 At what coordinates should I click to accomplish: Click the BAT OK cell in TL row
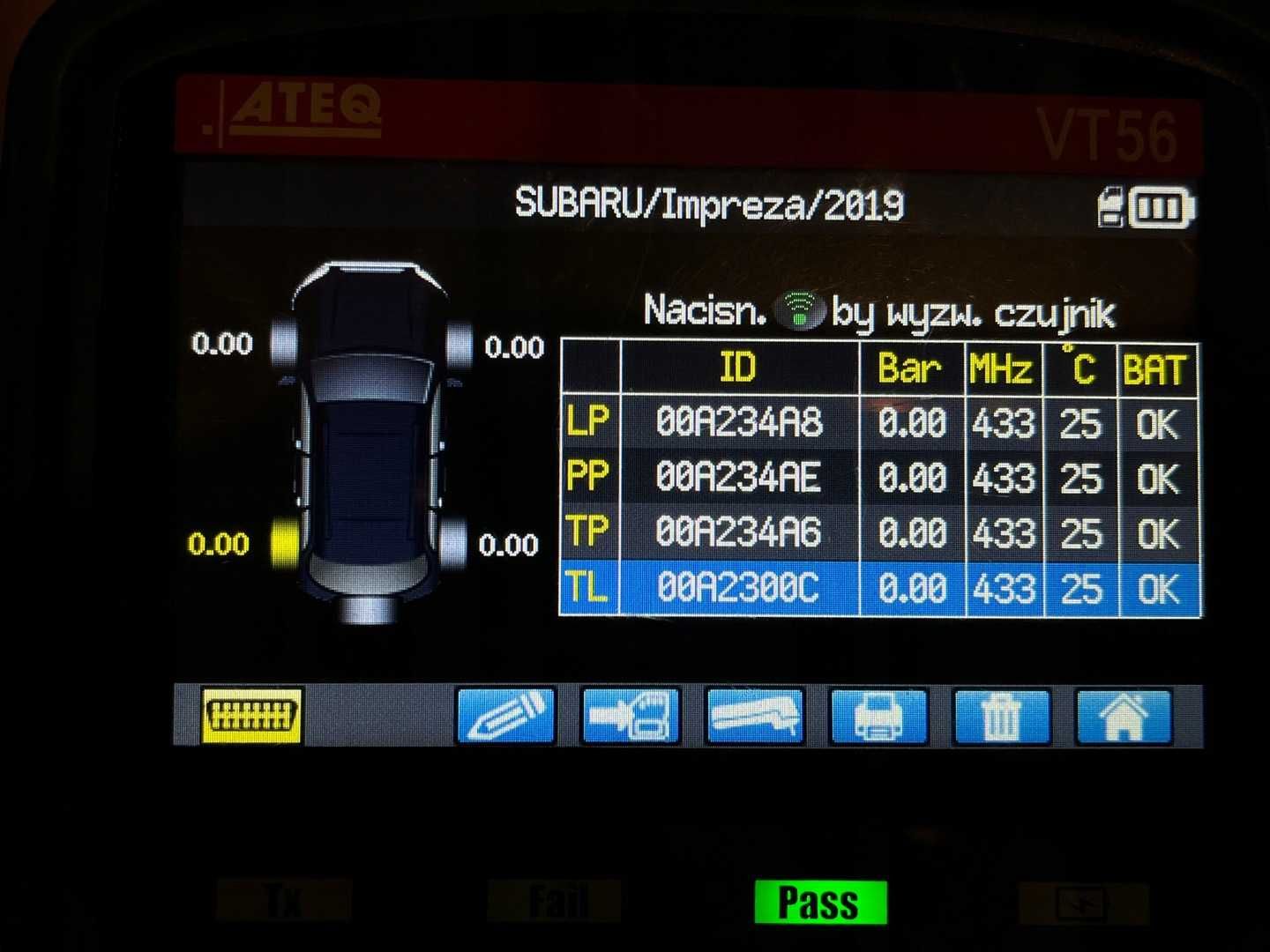pos(1158,589)
